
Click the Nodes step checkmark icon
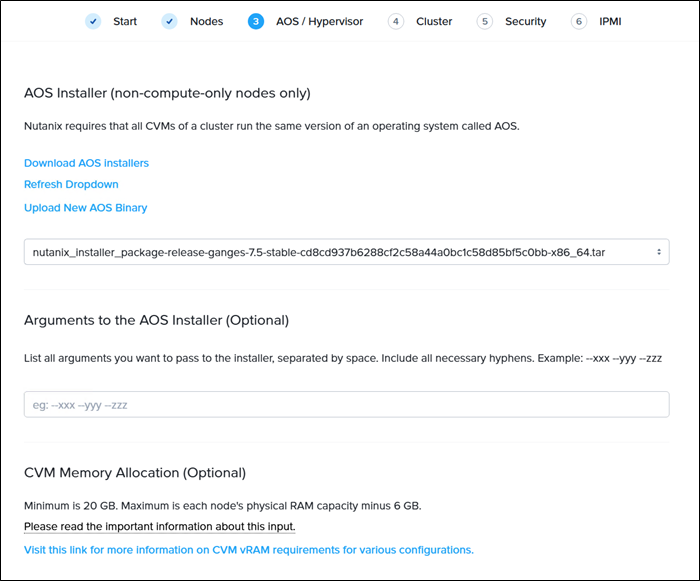tap(169, 21)
